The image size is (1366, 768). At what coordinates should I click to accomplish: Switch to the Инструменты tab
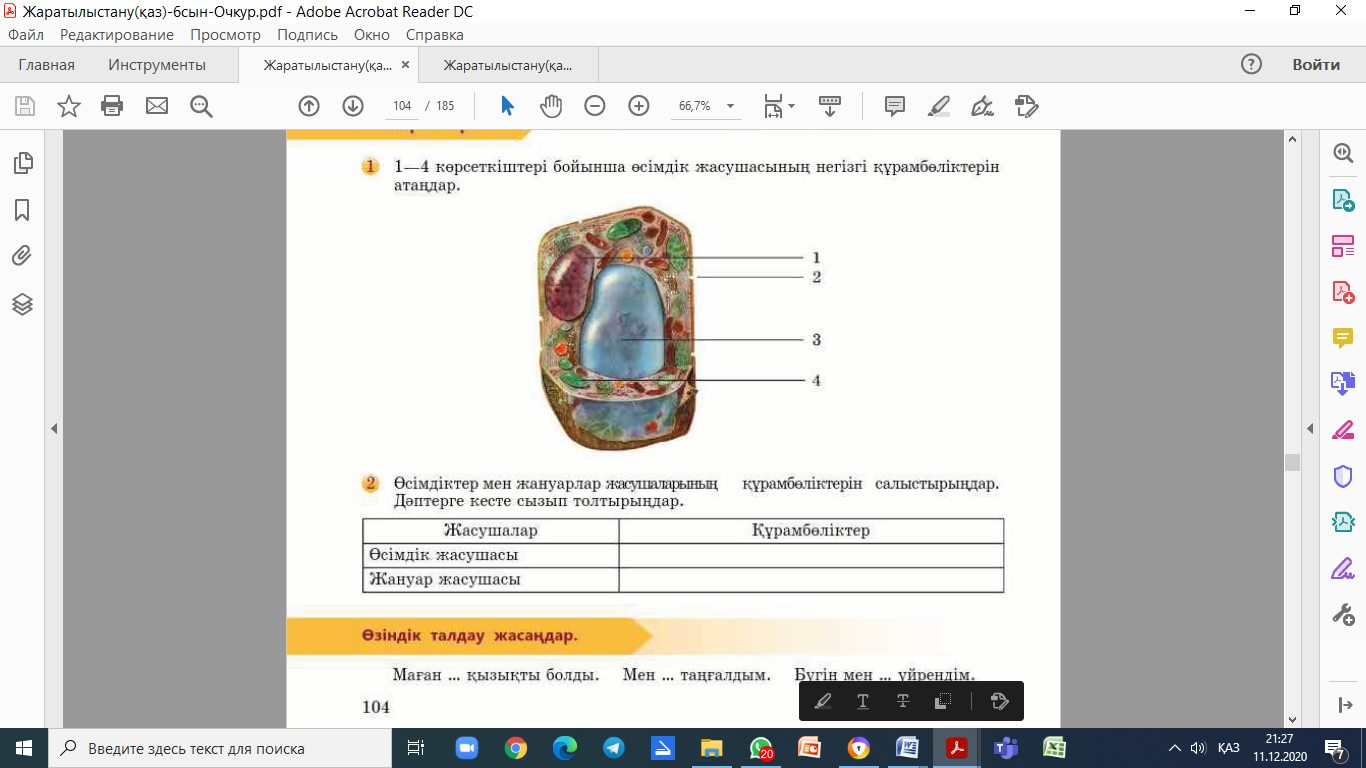pyautogui.click(x=157, y=65)
